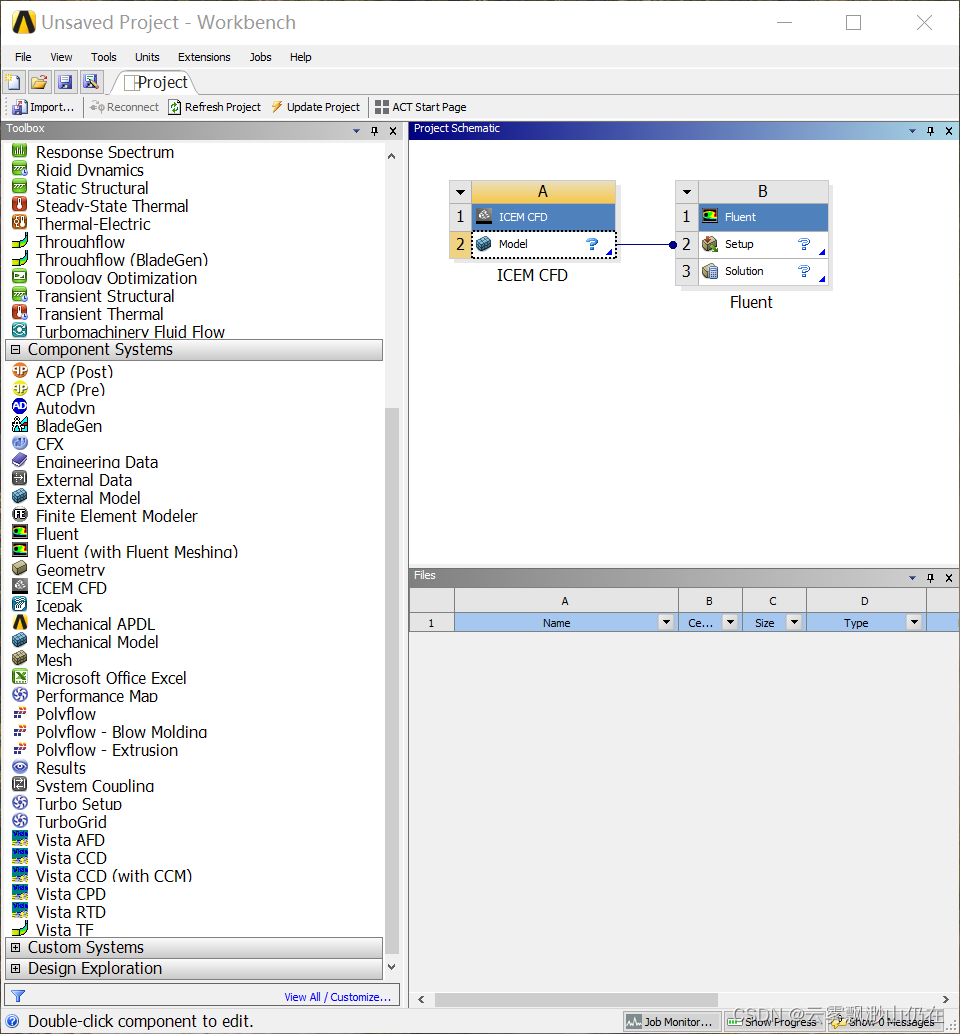Select the Mesh component system
The image size is (960, 1034).
coord(54,660)
